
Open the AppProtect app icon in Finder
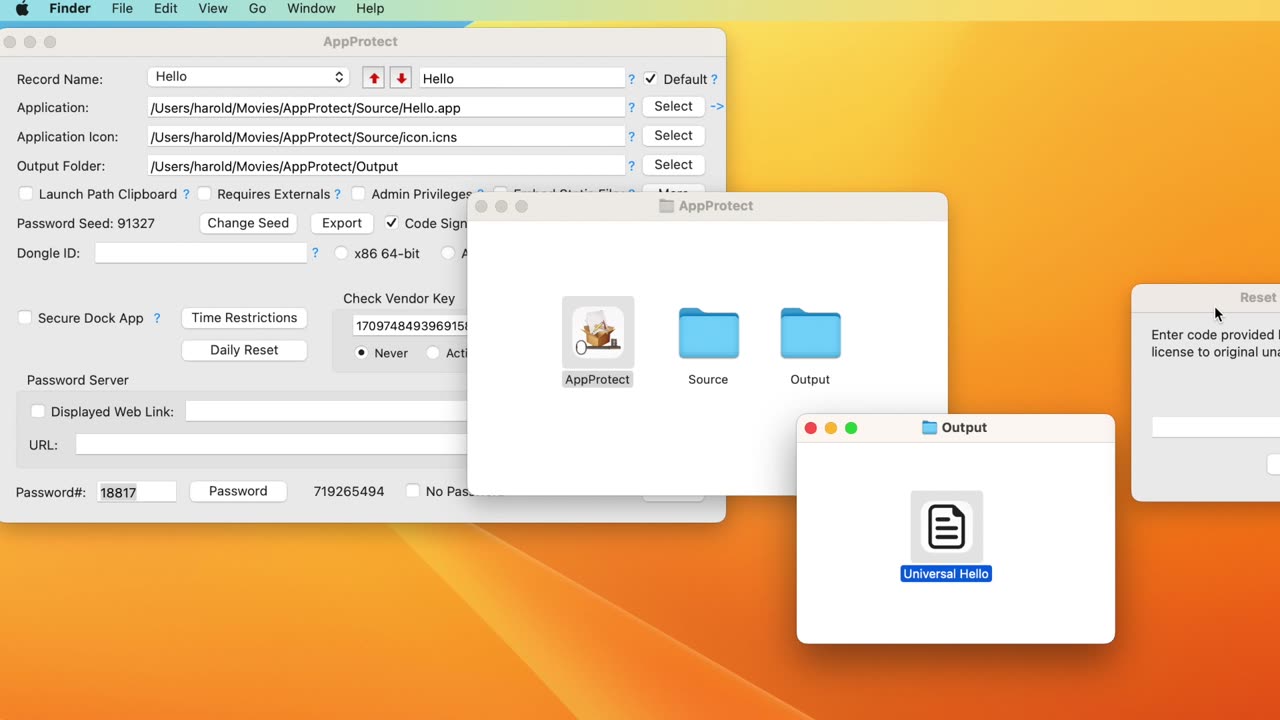pos(598,333)
